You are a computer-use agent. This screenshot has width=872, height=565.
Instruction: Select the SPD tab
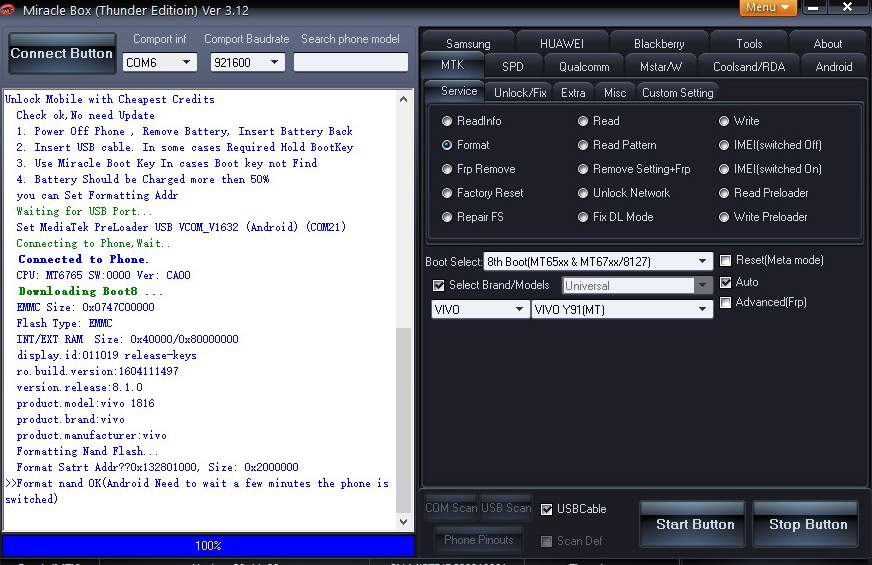pos(512,67)
